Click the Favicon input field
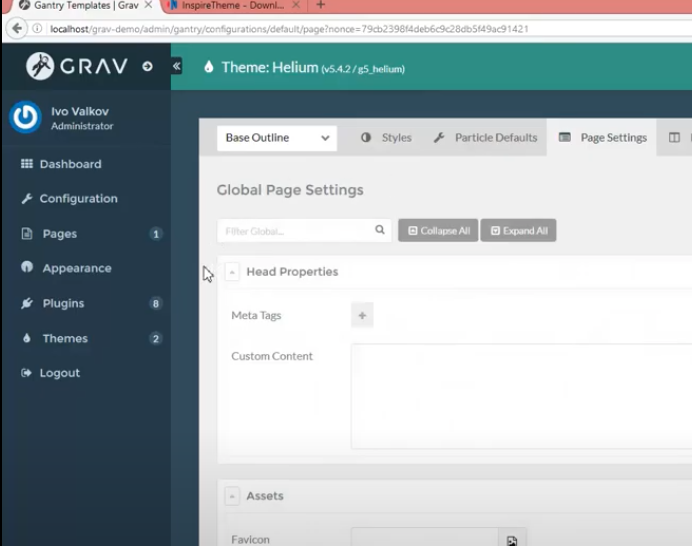 [425, 538]
